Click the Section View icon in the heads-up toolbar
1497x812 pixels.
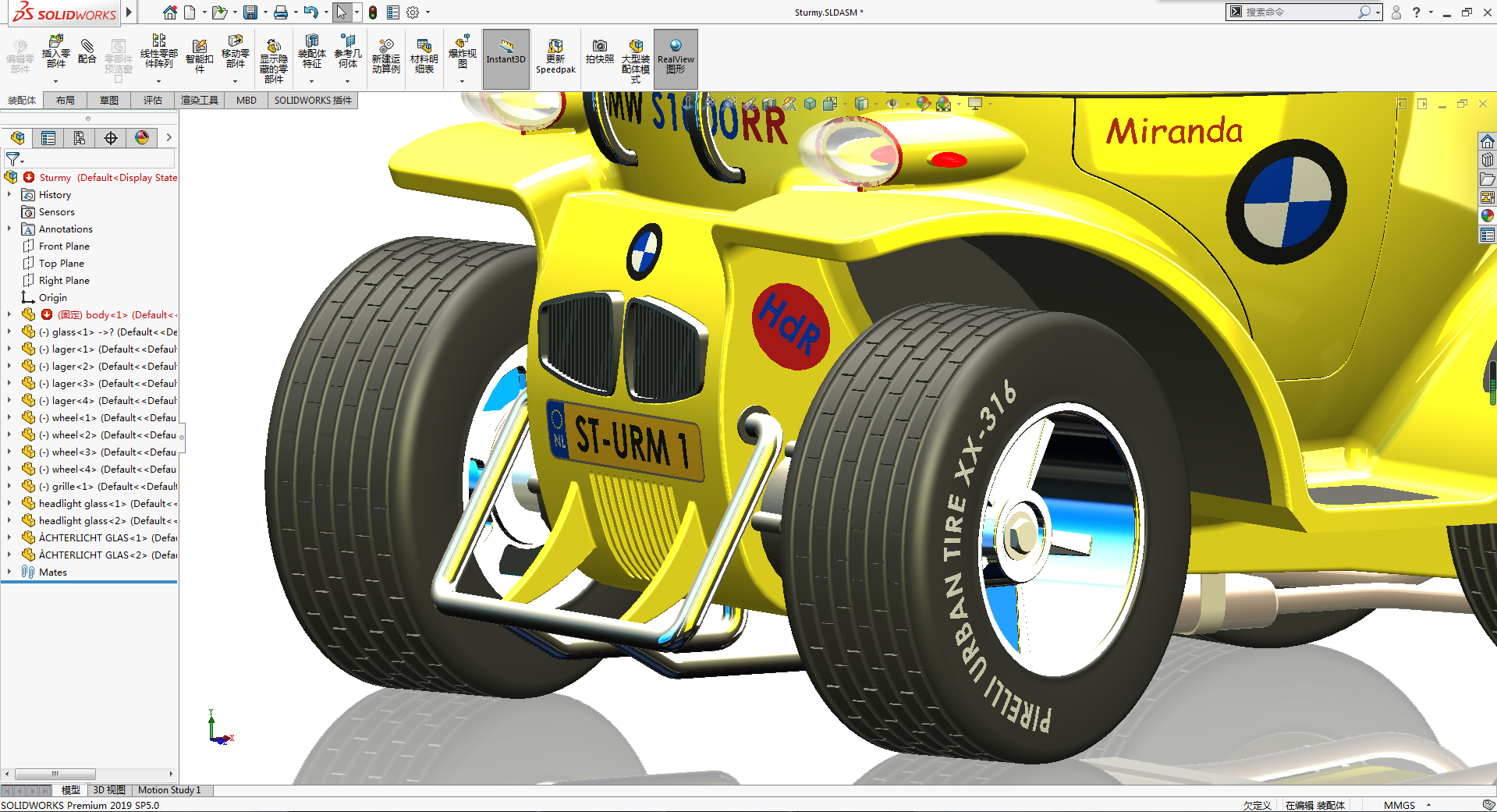(x=769, y=104)
